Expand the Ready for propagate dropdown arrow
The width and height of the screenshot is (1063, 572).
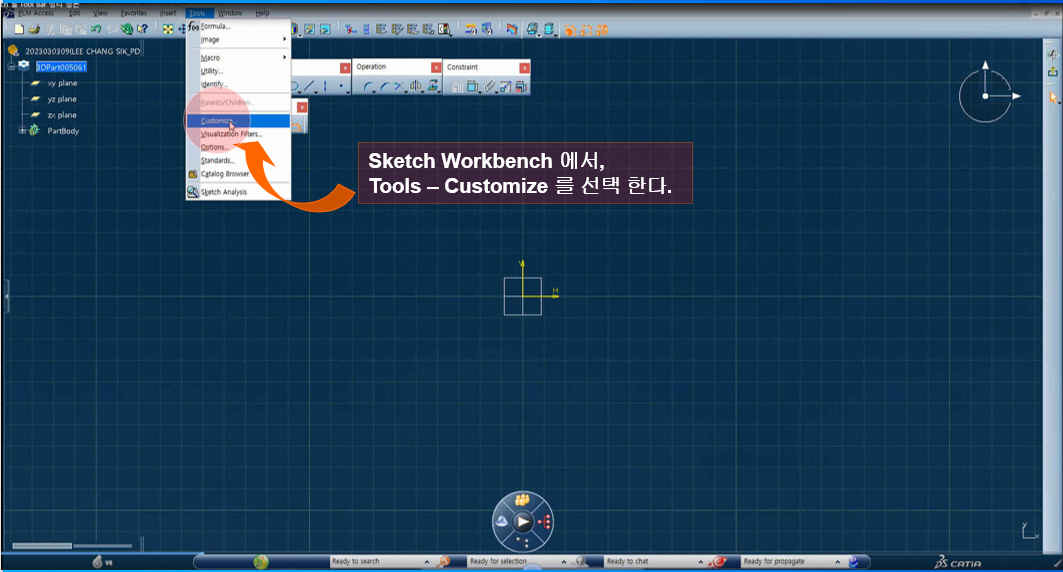tap(838, 562)
